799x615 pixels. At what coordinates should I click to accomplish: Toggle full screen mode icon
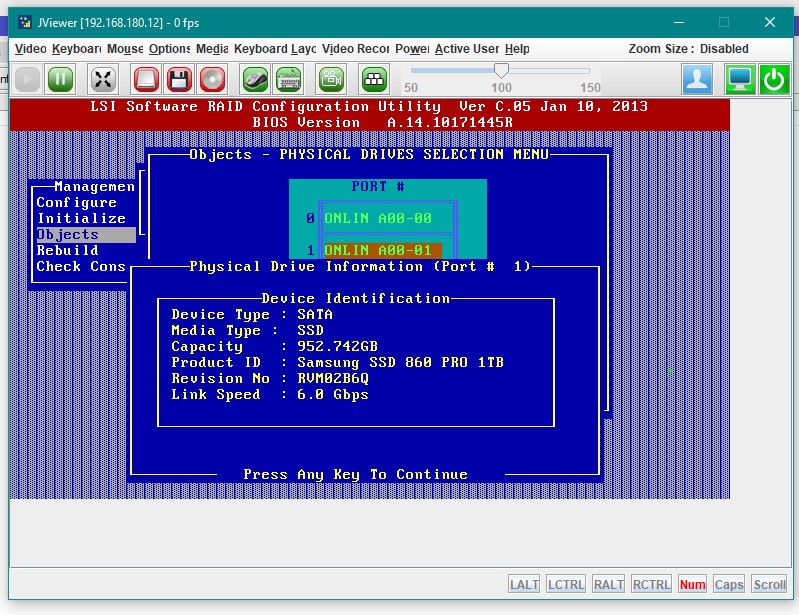103,79
